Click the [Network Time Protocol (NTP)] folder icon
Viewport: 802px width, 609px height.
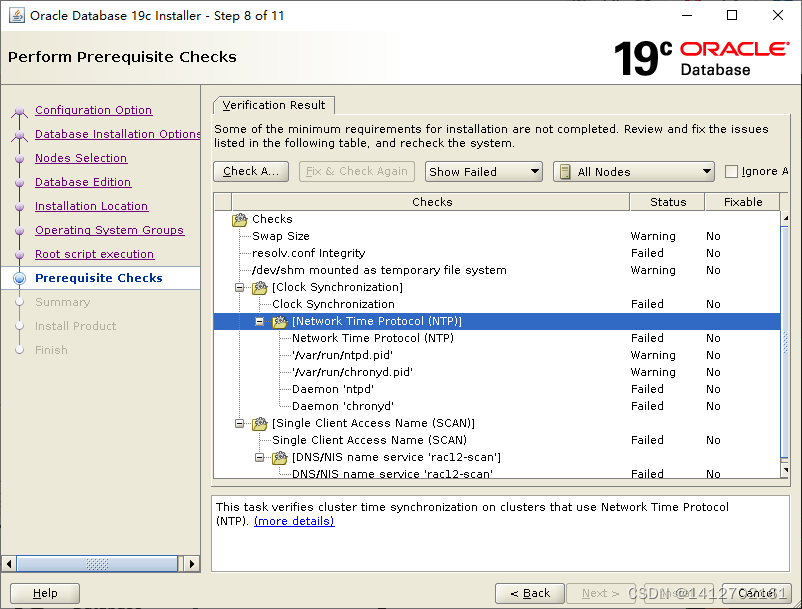280,322
